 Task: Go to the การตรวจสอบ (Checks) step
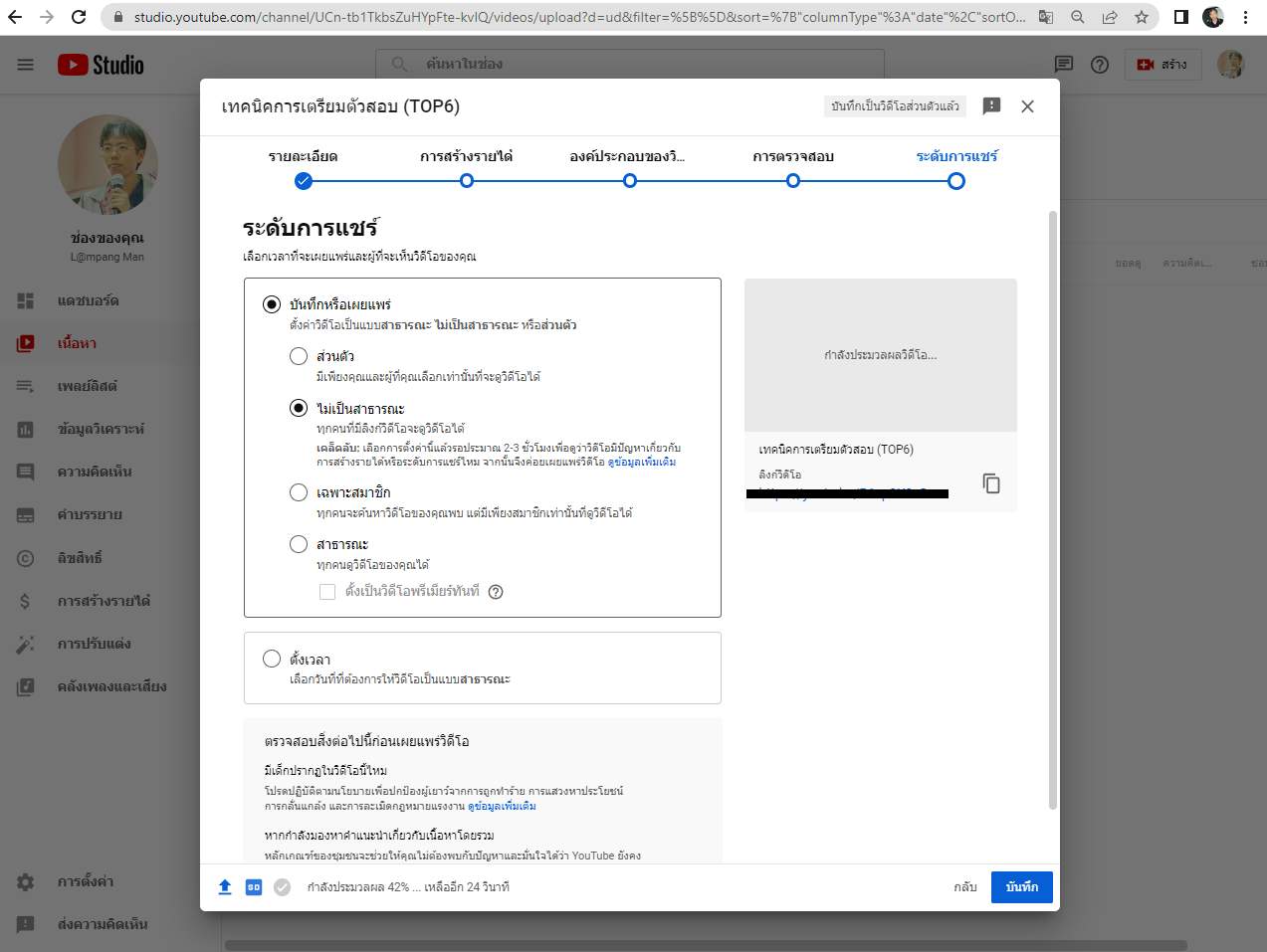[793, 181]
